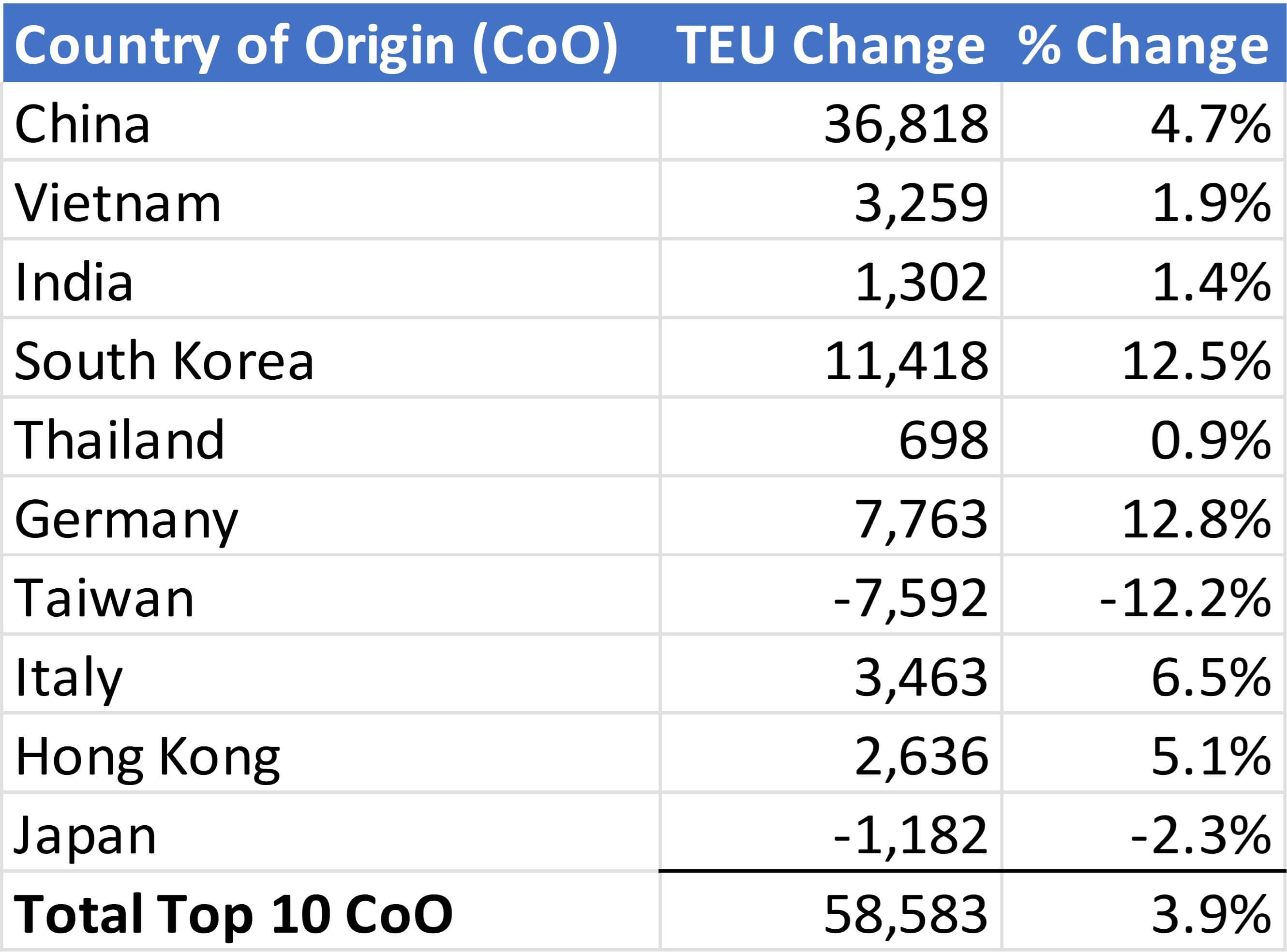1287x952 pixels.
Task: Select the Vietnam country cell
Action: (118, 203)
